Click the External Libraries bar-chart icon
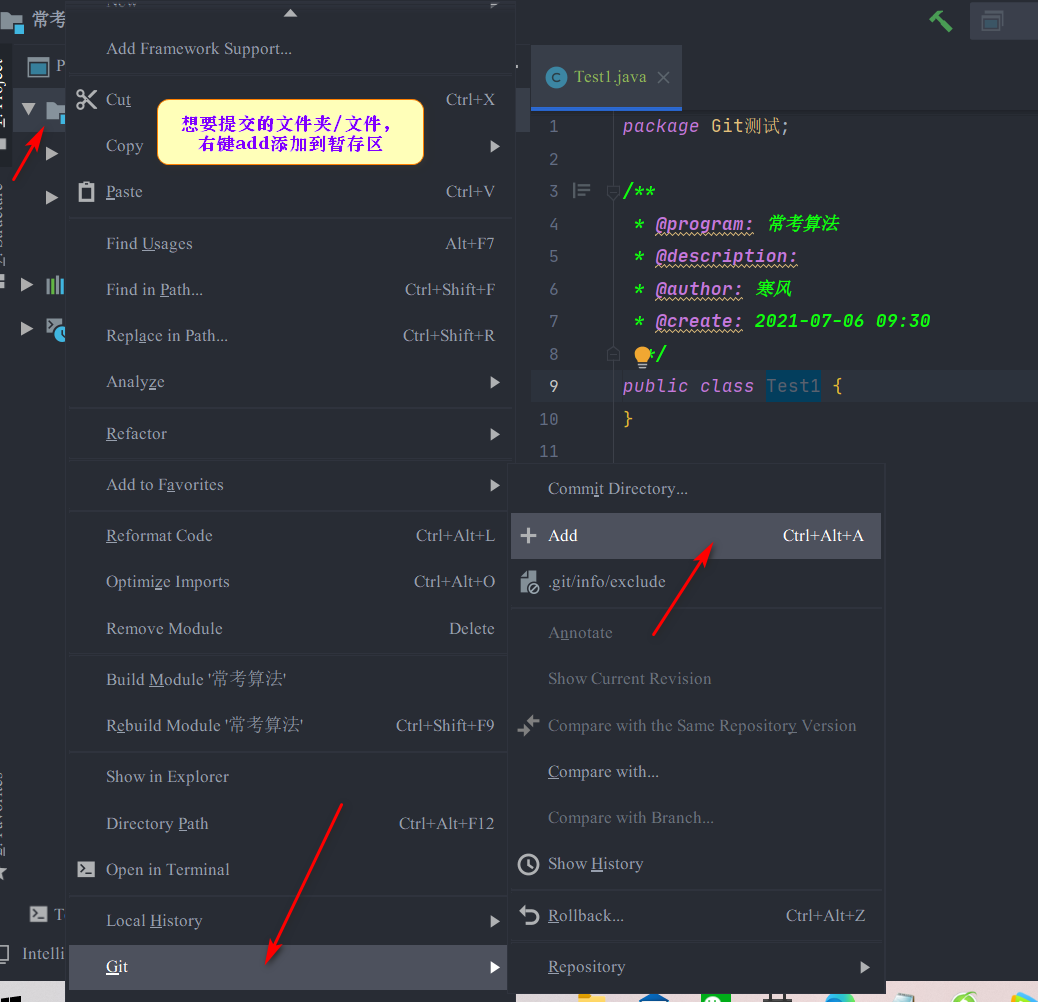This screenshot has width=1038, height=1002. pos(55,285)
